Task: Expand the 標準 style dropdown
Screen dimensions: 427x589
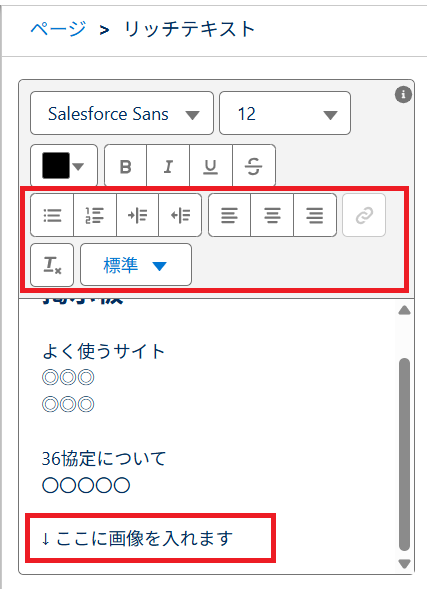Action: 136,265
